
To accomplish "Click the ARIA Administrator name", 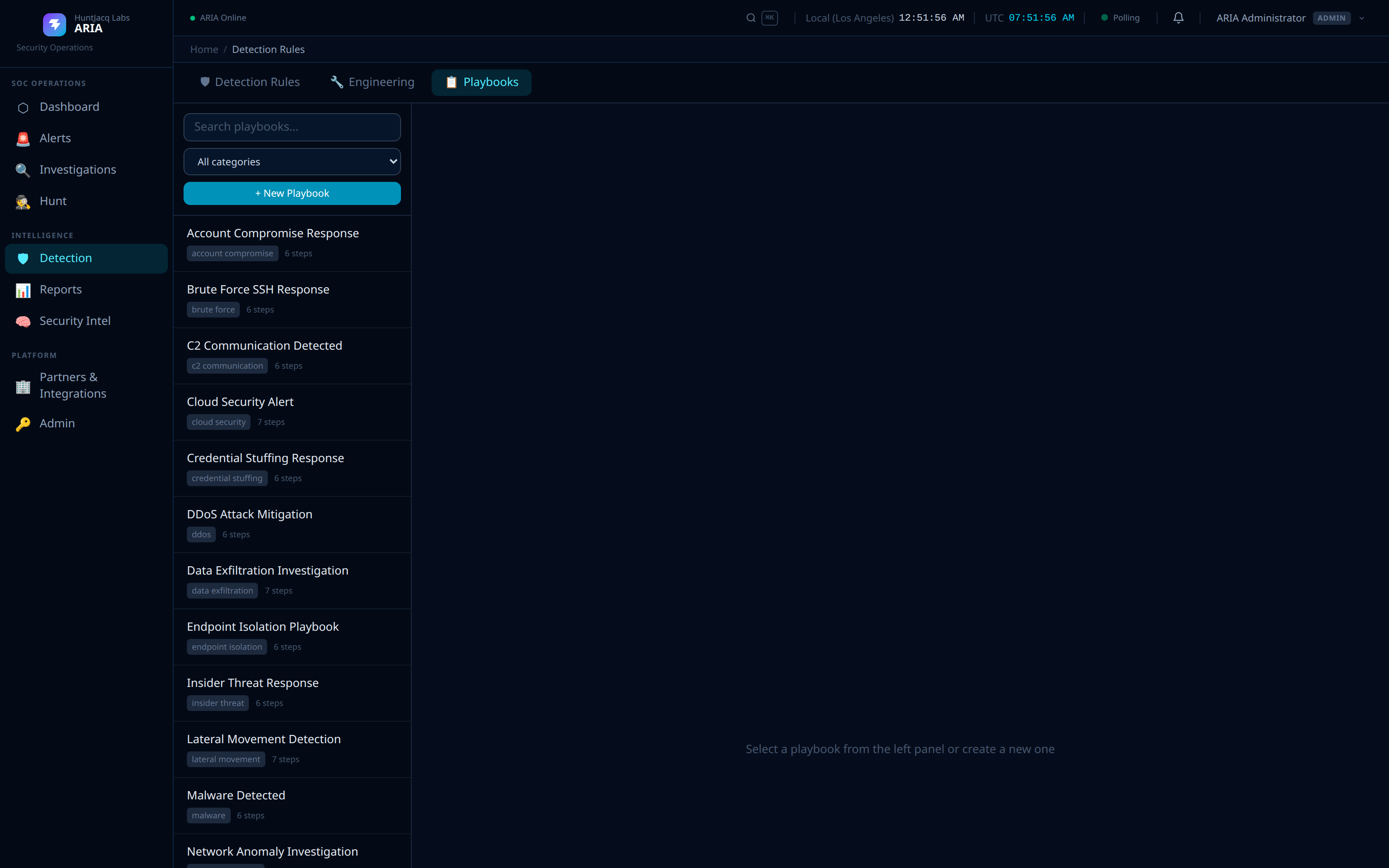I will pos(1260,18).
